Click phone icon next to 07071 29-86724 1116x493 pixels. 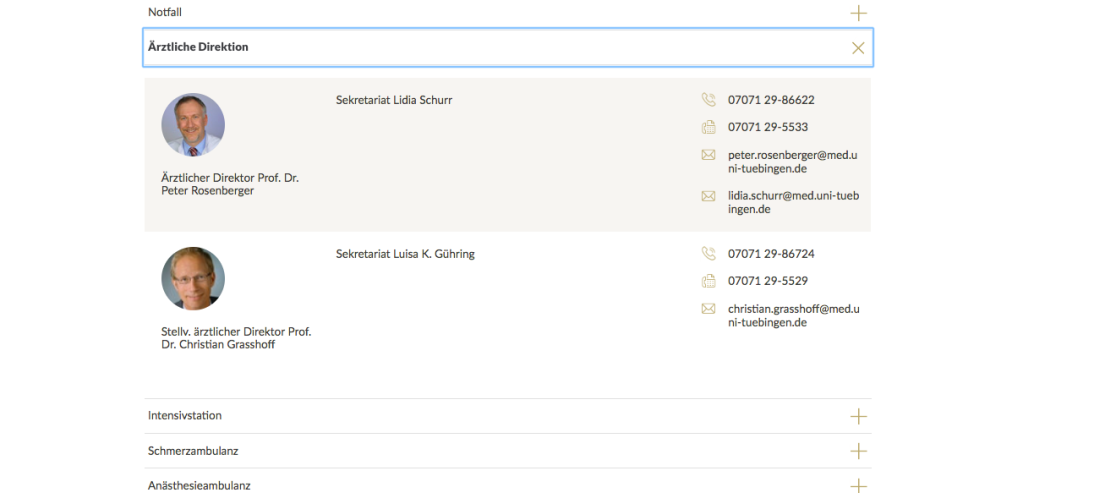(708, 253)
